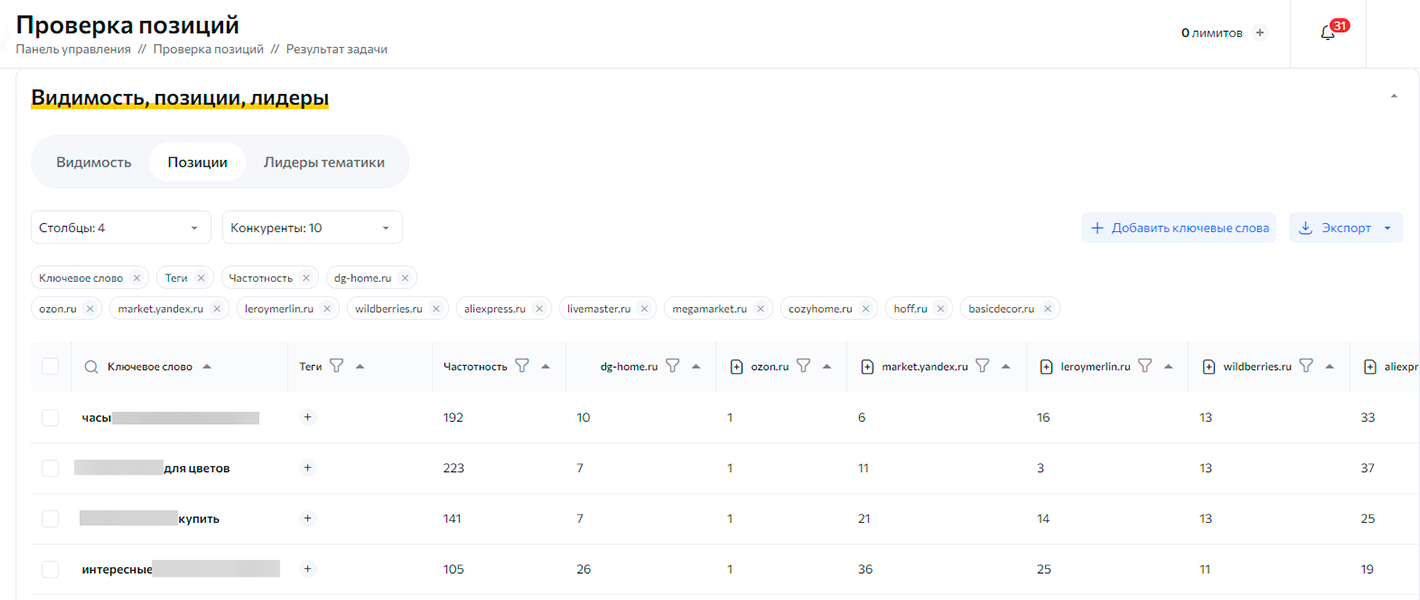1420x600 pixels.
Task: Open the Лидеры тематики tab
Action: coord(324,162)
